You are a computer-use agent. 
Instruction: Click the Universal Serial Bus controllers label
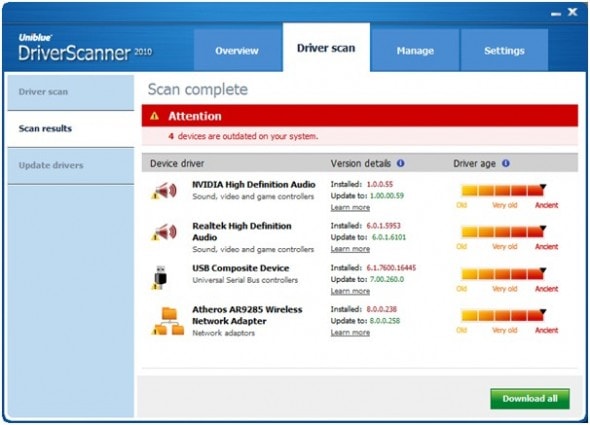coord(245,280)
